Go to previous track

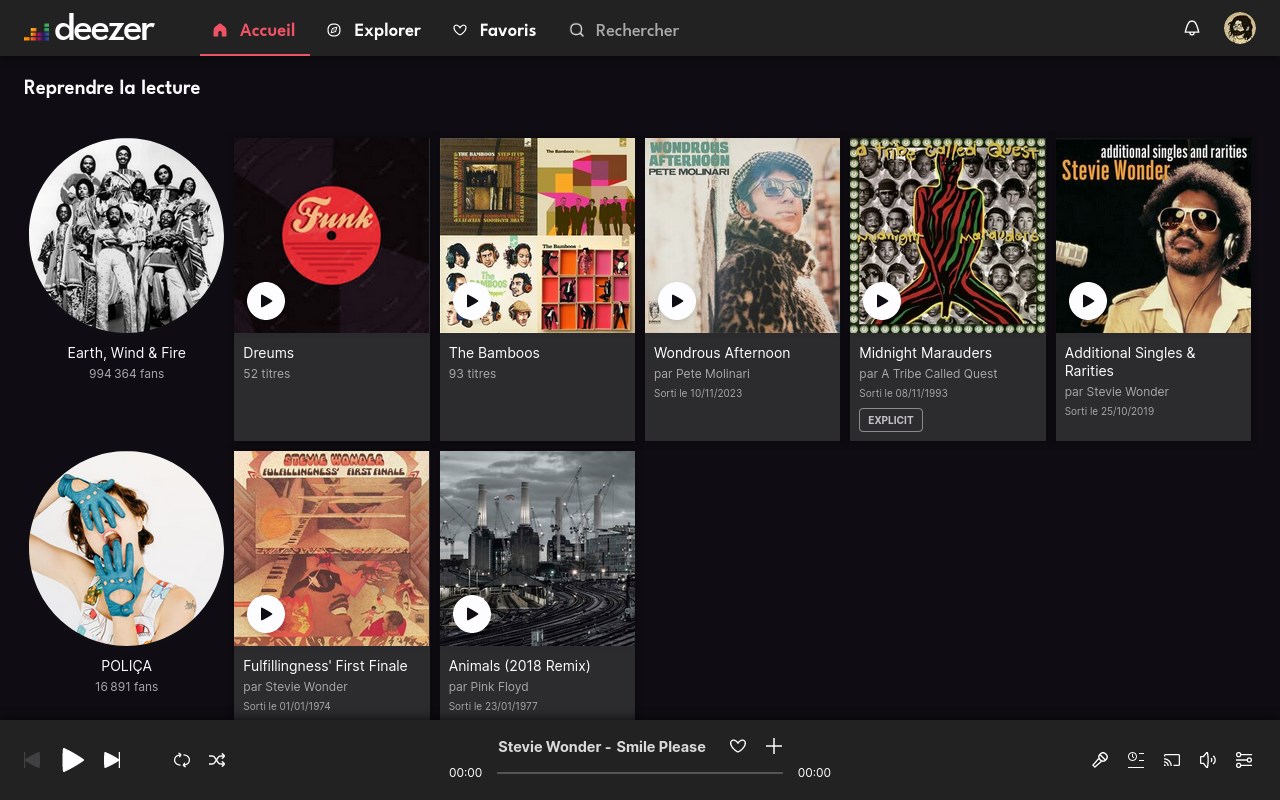coord(32,760)
